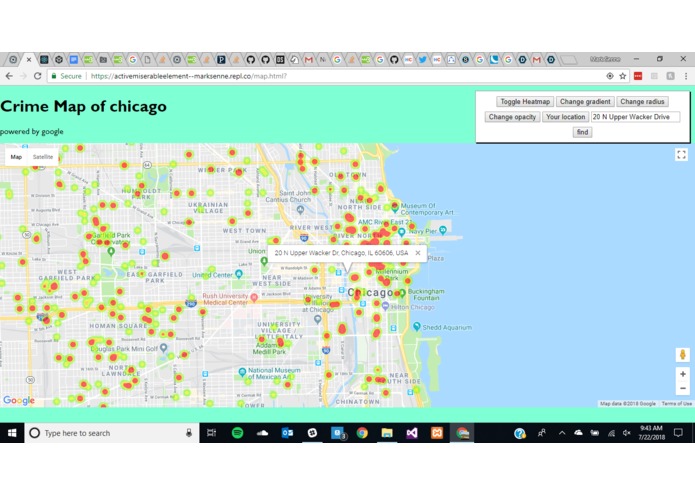Open Visual Studio from the taskbar

pos(412,433)
